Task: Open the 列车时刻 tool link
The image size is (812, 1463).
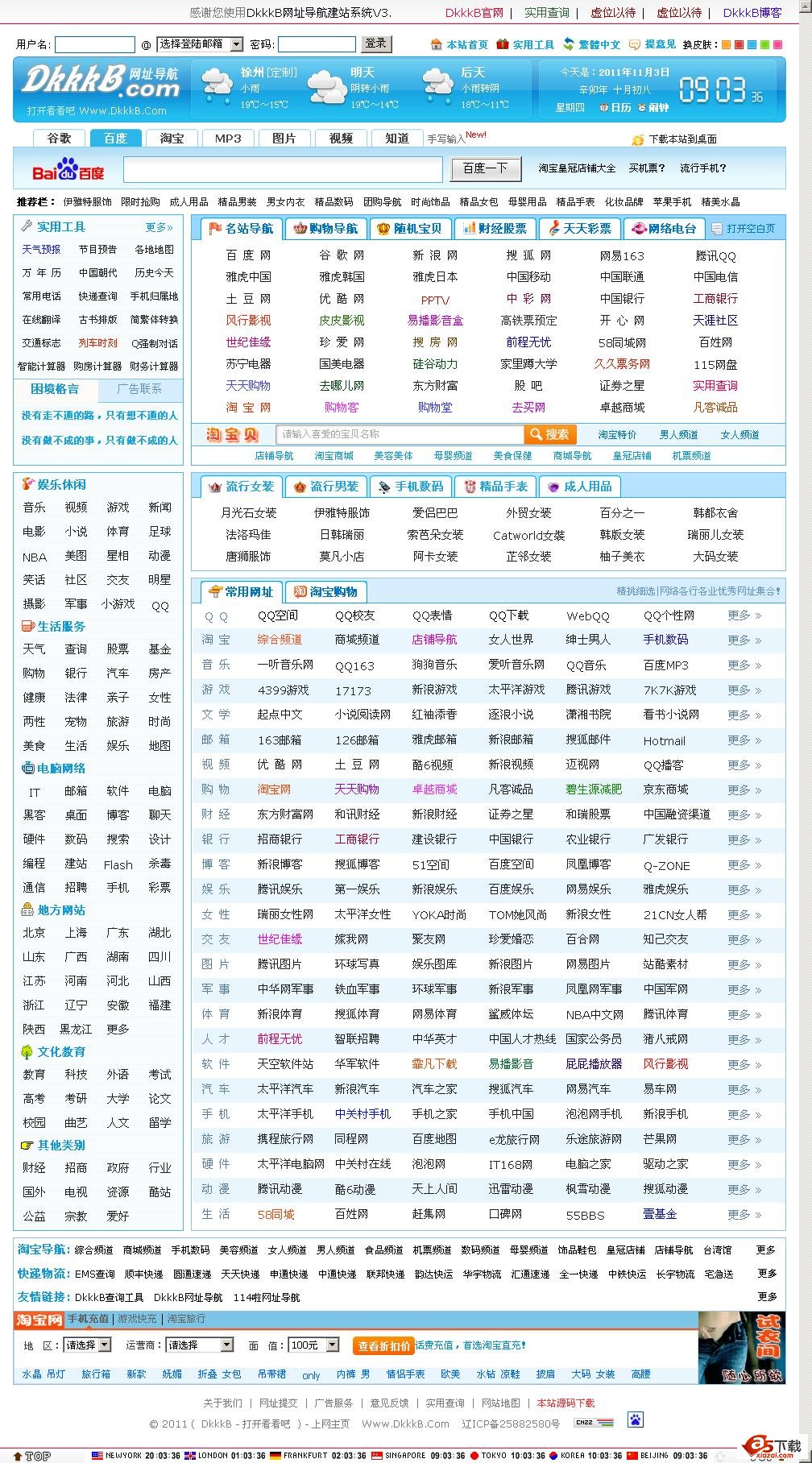Action: pos(97,343)
